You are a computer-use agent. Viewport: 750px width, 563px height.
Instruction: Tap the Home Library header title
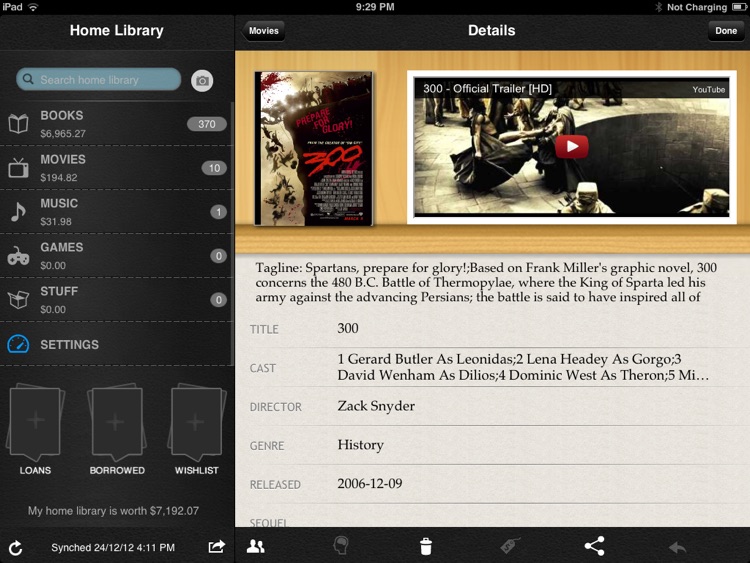pyautogui.click(x=117, y=31)
